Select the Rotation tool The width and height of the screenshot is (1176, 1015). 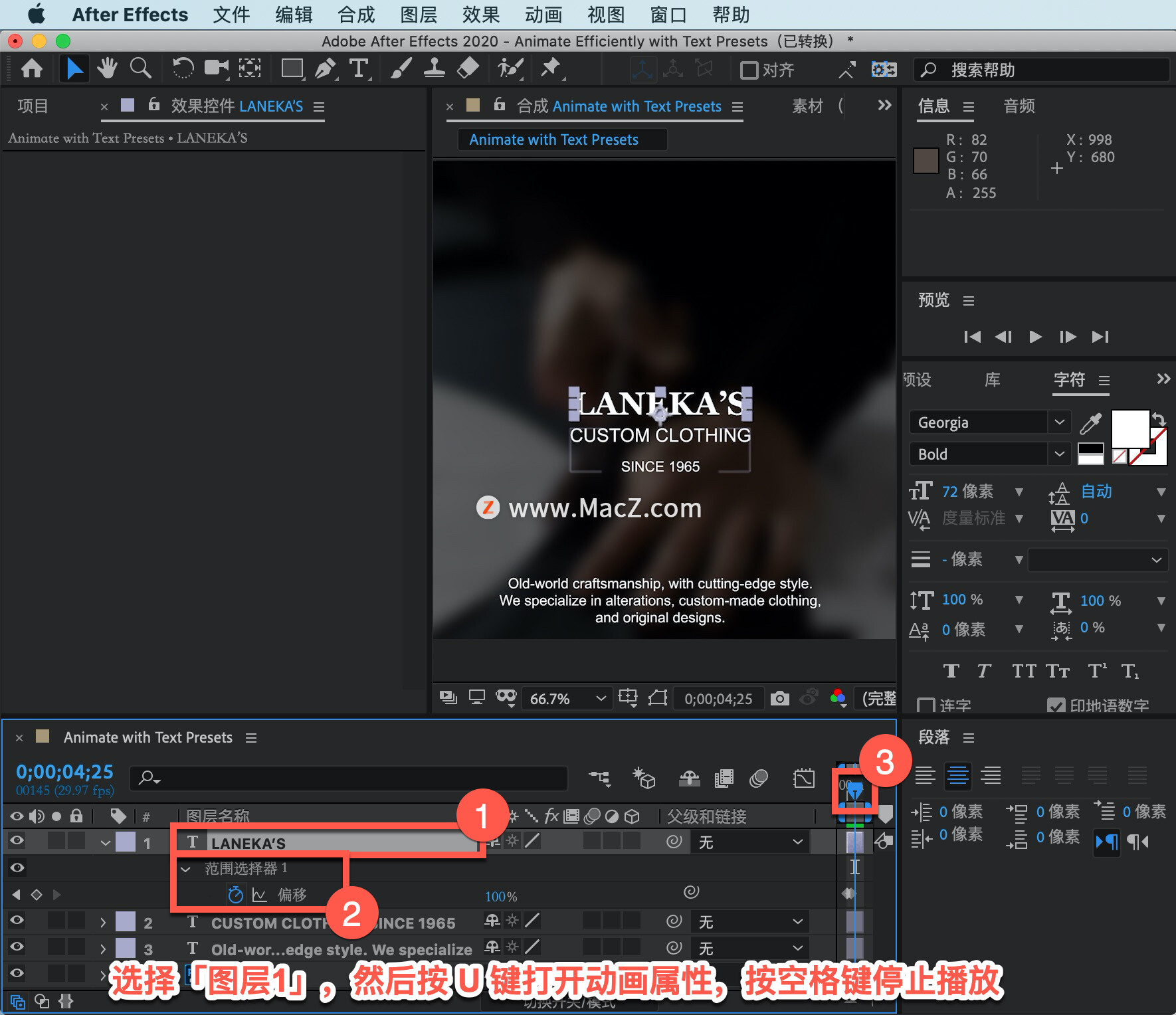click(x=183, y=68)
